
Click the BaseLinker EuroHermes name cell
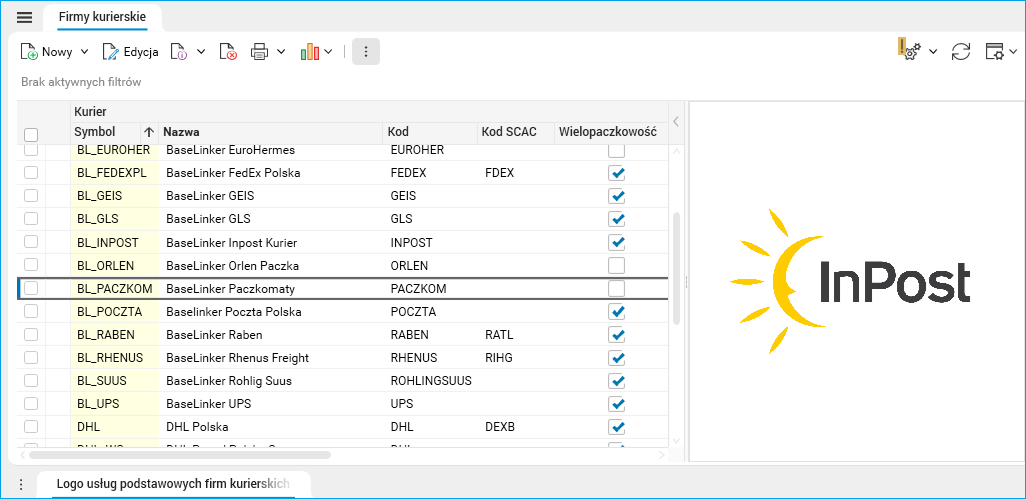(x=270, y=150)
